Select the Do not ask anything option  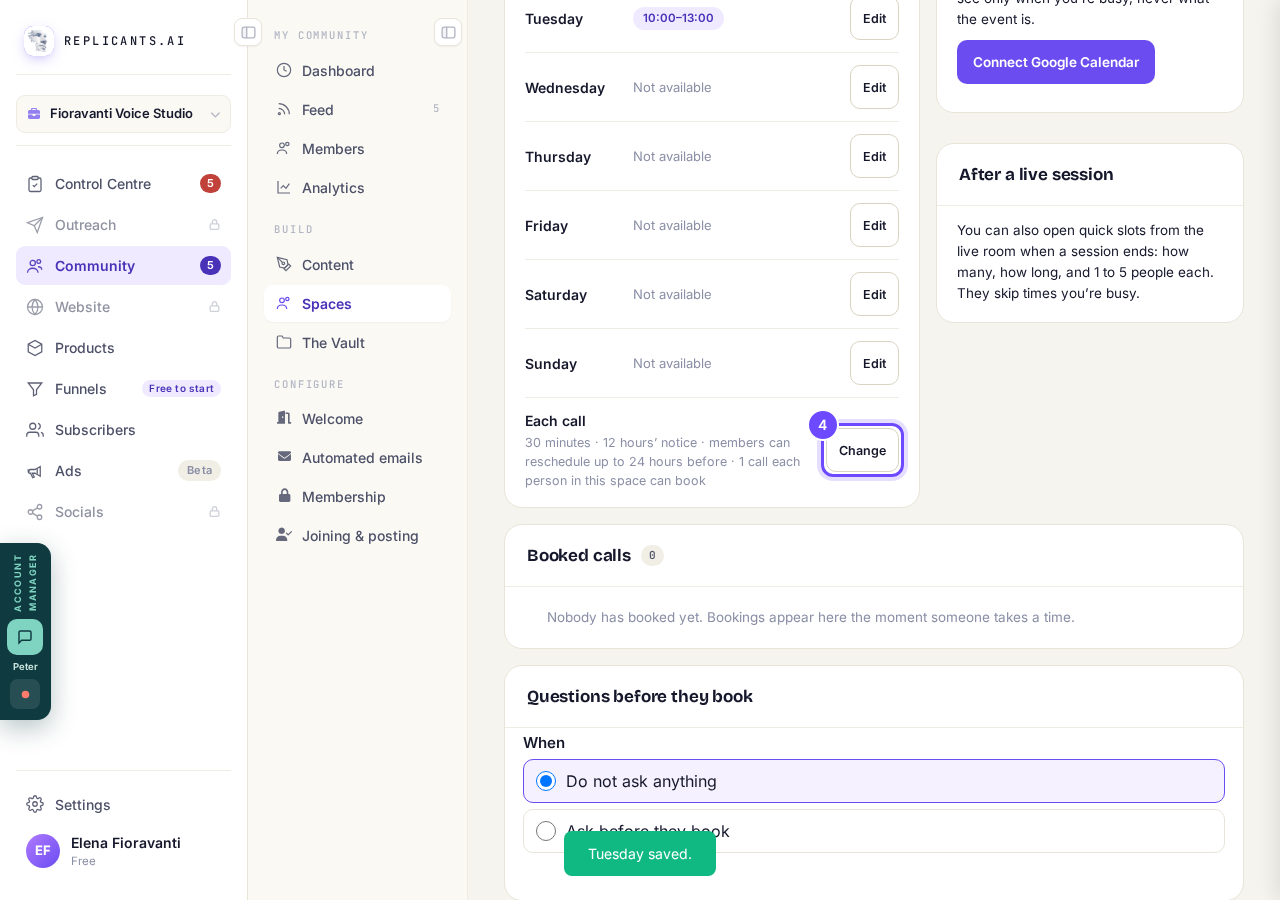(874, 781)
